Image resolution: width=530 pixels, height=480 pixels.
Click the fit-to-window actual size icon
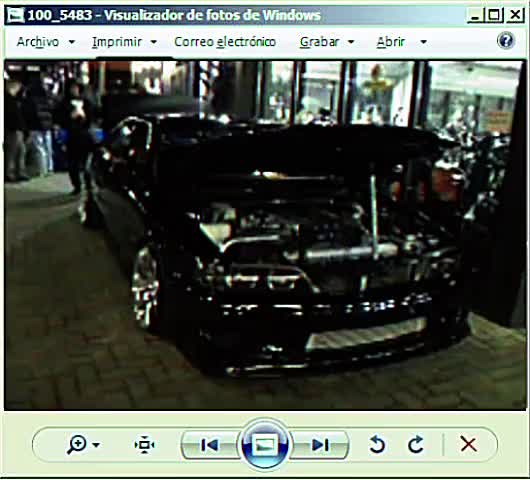click(144, 445)
